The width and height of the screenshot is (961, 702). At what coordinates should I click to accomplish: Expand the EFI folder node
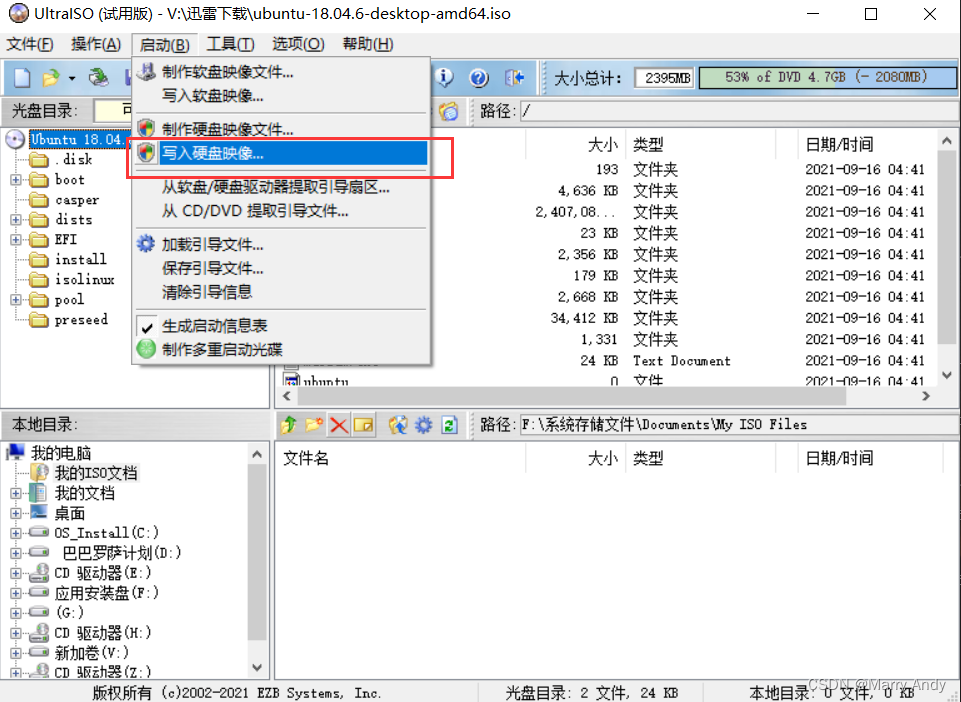click(x=15, y=240)
